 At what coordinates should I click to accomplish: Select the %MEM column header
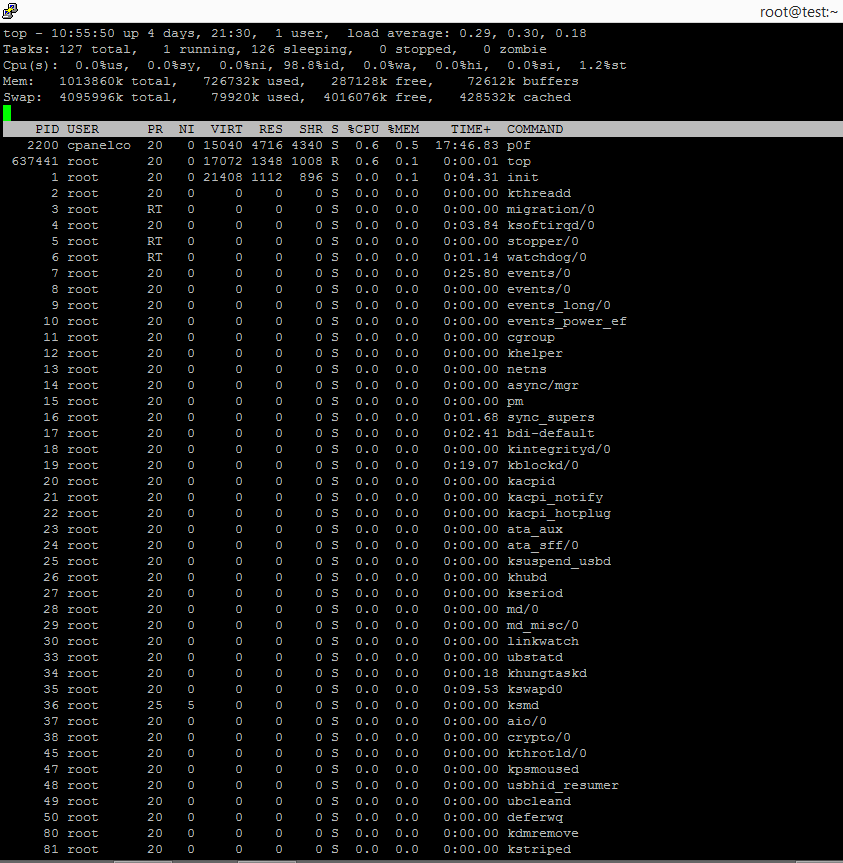click(403, 129)
